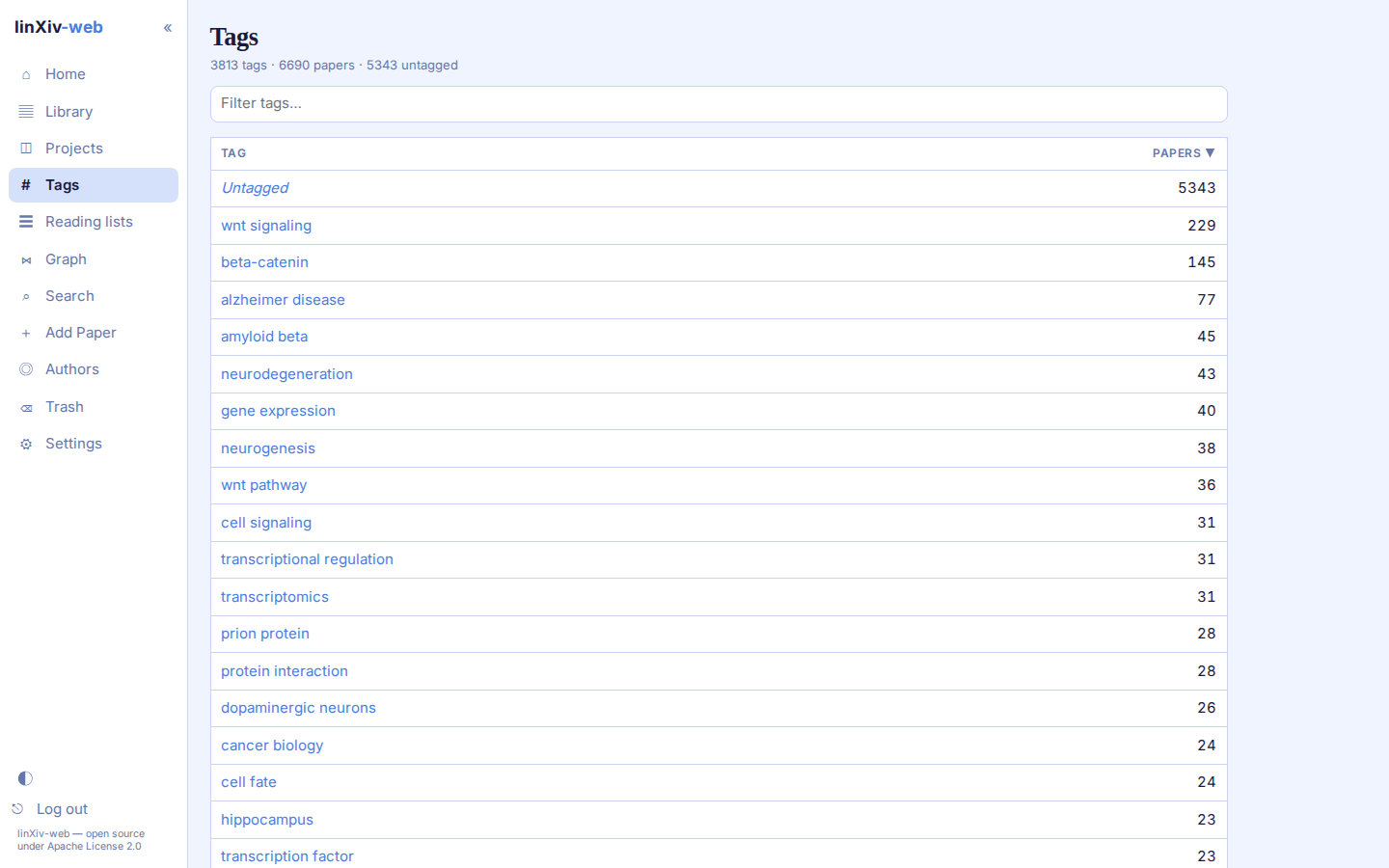Open the beta-catenin tag

(x=264, y=262)
